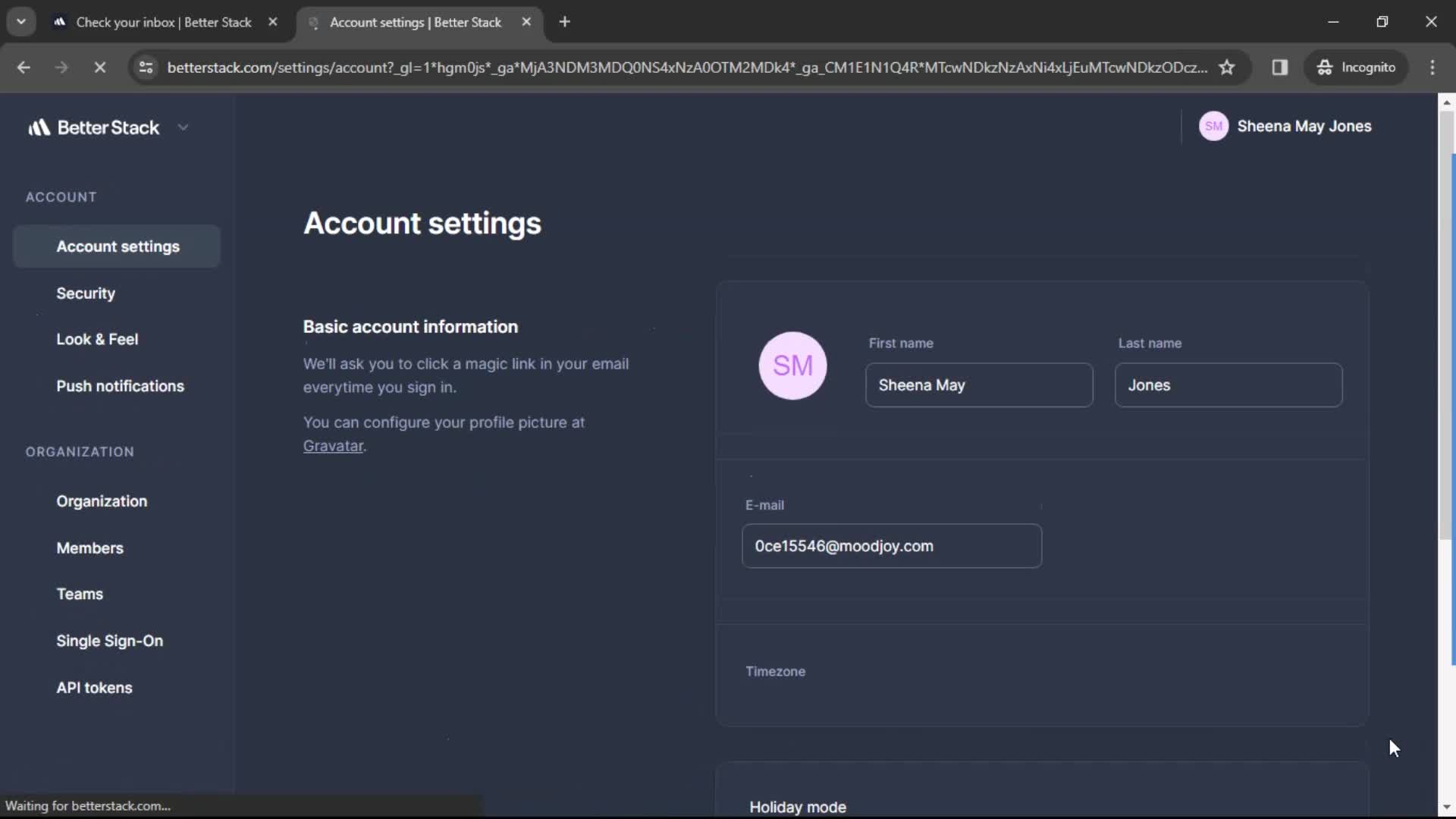Expand the account dropdown chevron

pos(183,127)
